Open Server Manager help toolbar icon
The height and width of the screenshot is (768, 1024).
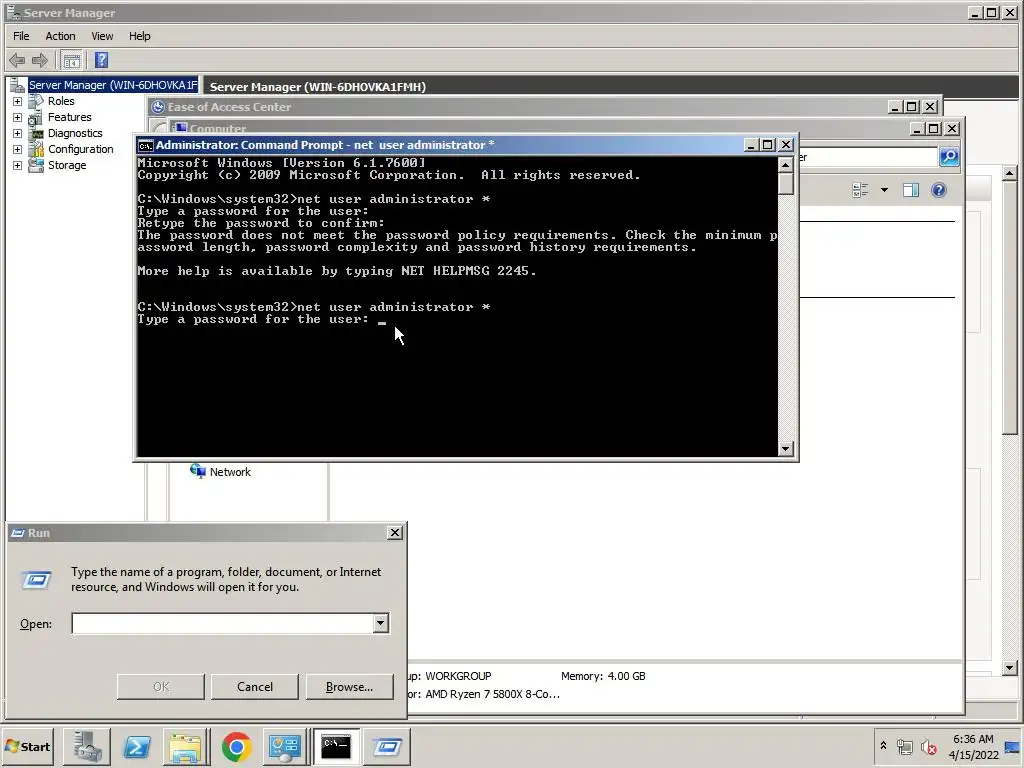(x=101, y=61)
